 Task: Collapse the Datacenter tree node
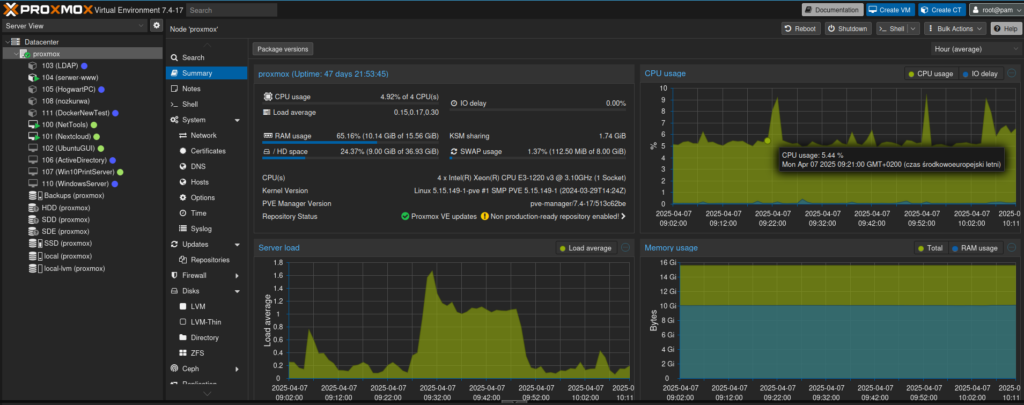pos(7,42)
